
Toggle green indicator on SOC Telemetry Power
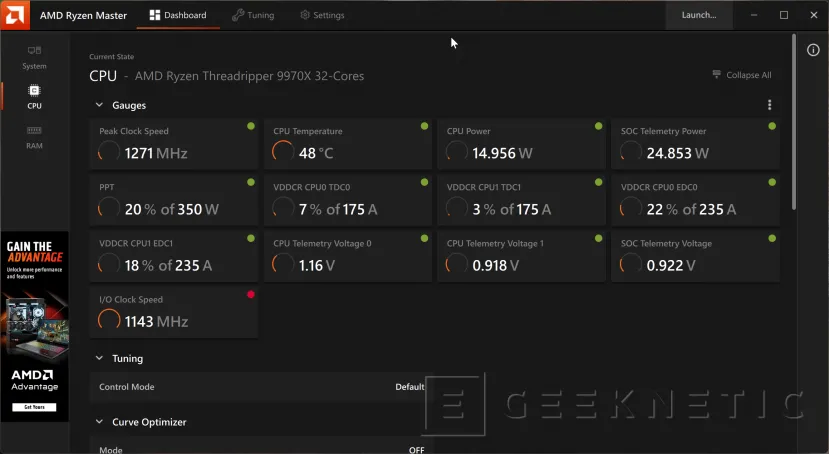tap(772, 126)
